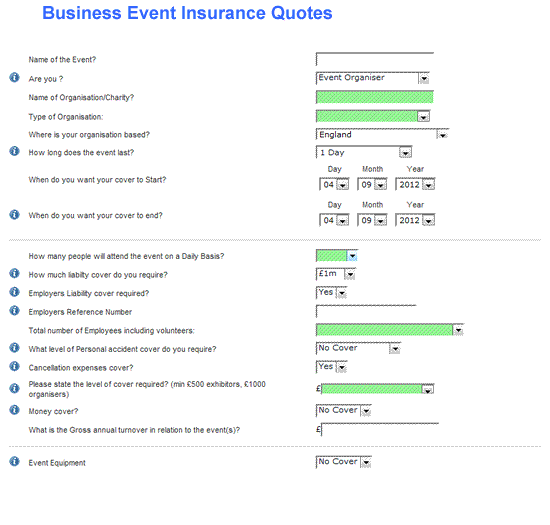Expand the '1 Day' duration dropdown
The height and width of the screenshot is (525, 550).
(364, 153)
